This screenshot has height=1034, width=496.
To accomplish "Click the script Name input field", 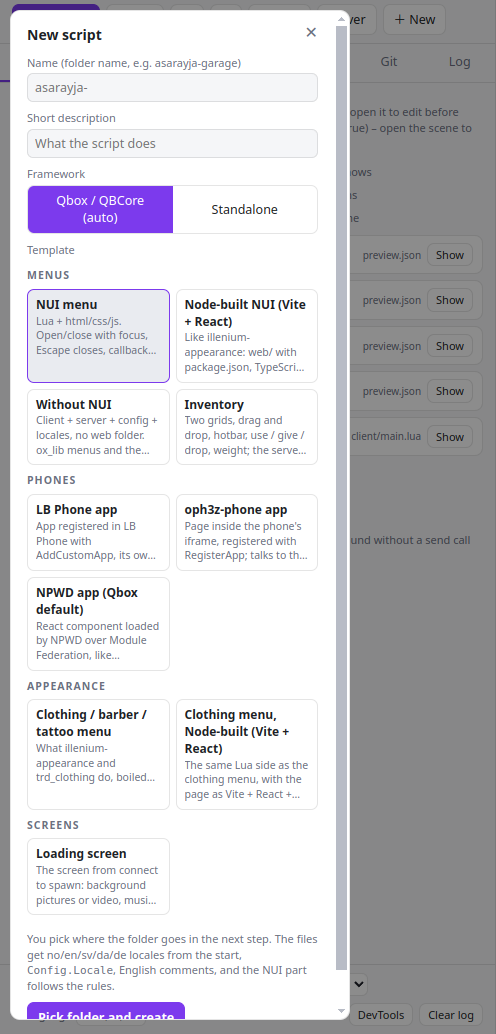I will pyautogui.click(x=172, y=88).
